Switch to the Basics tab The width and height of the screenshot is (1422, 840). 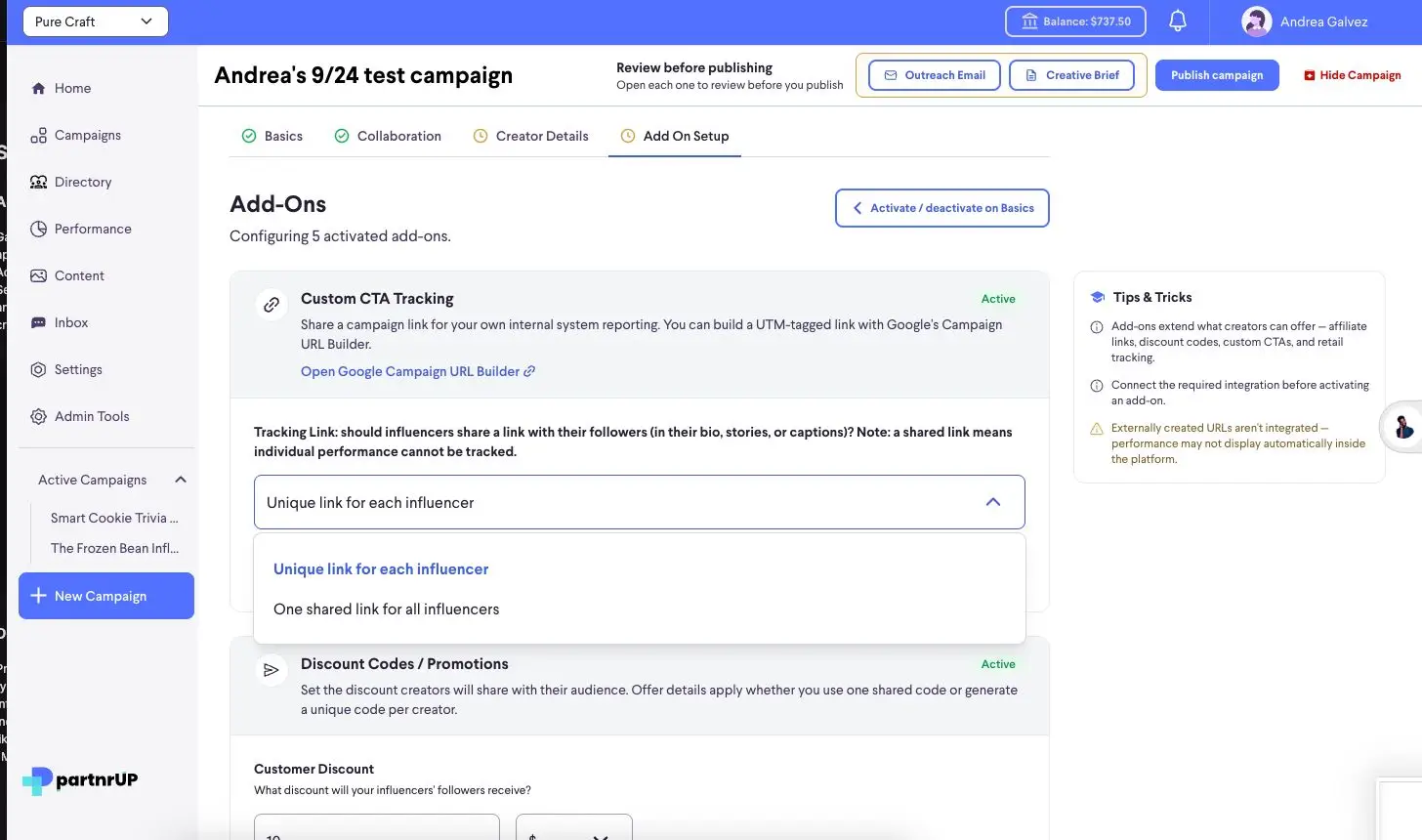[x=272, y=136]
